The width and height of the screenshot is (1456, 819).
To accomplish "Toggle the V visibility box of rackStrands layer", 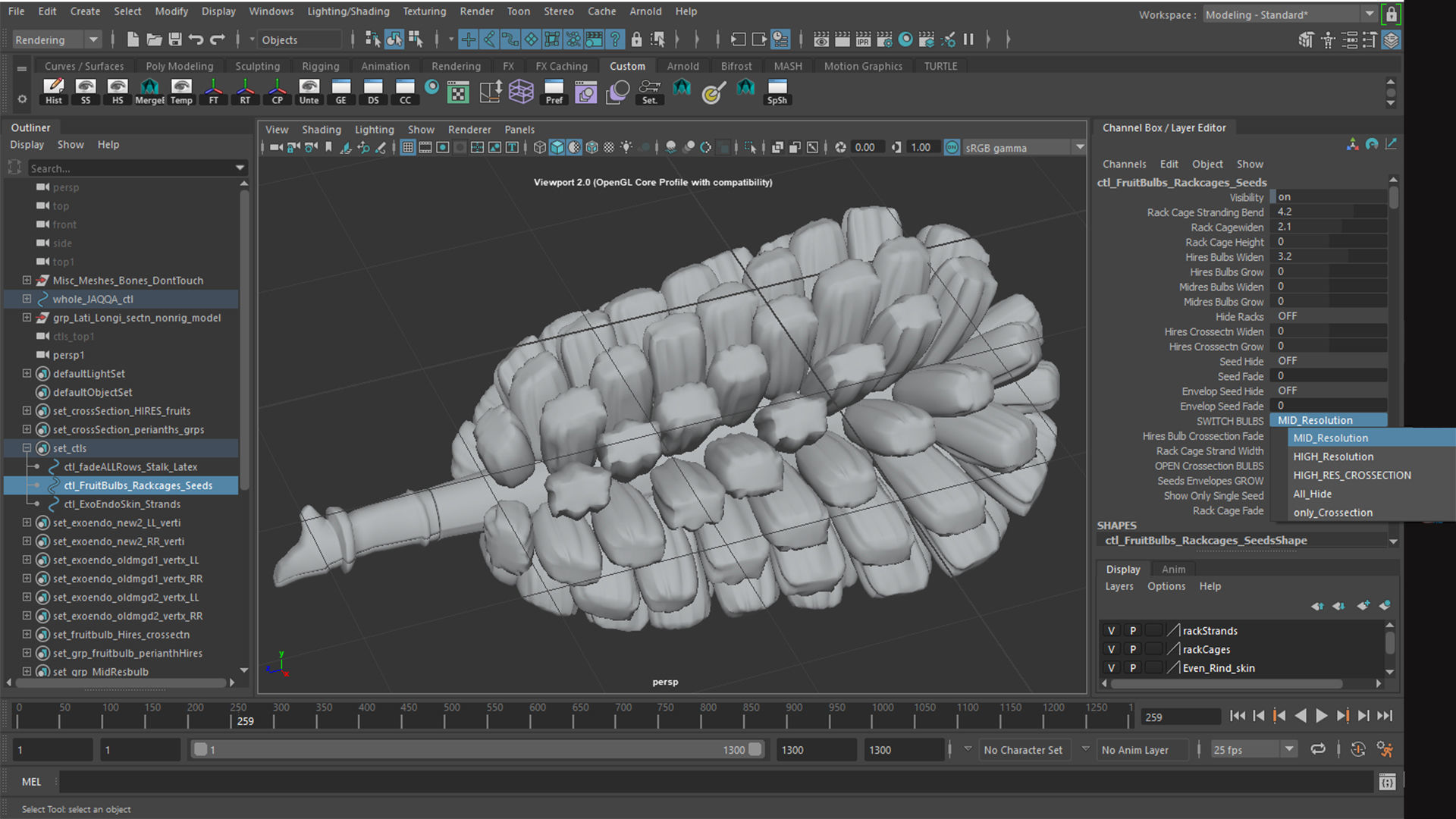I will pos(1111,631).
